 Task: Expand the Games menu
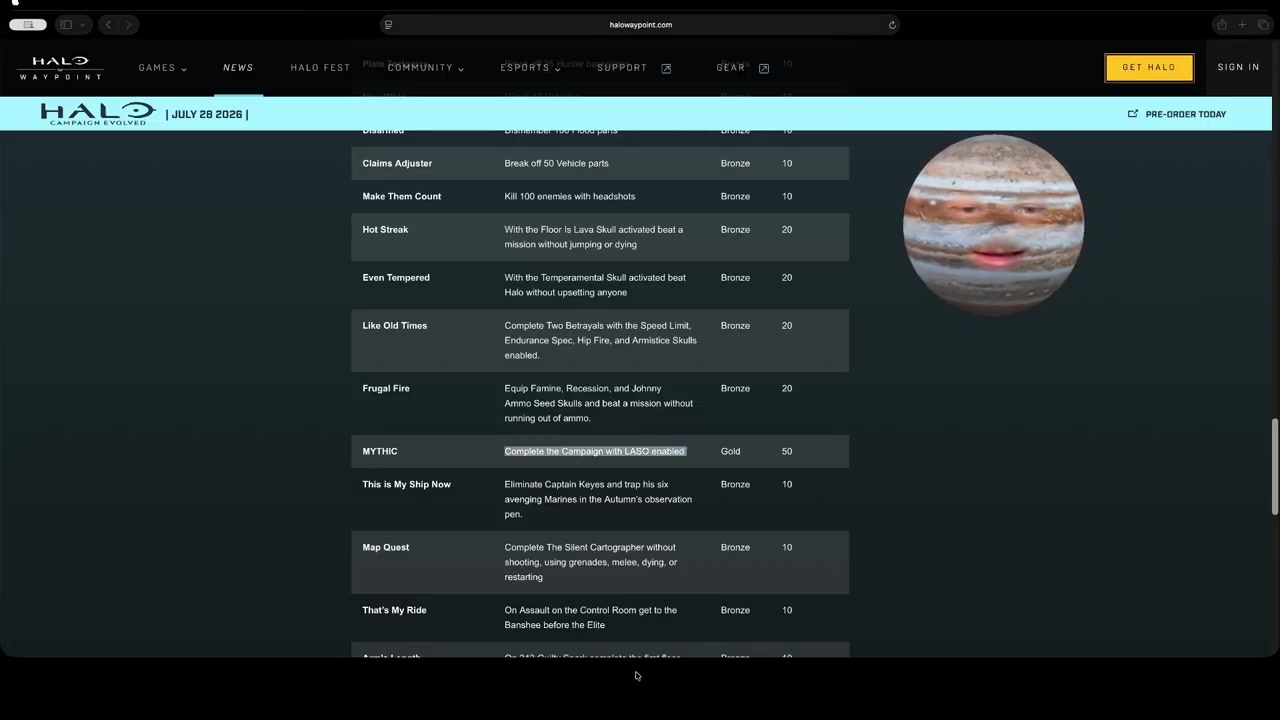pyautogui.click(x=162, y=68)
